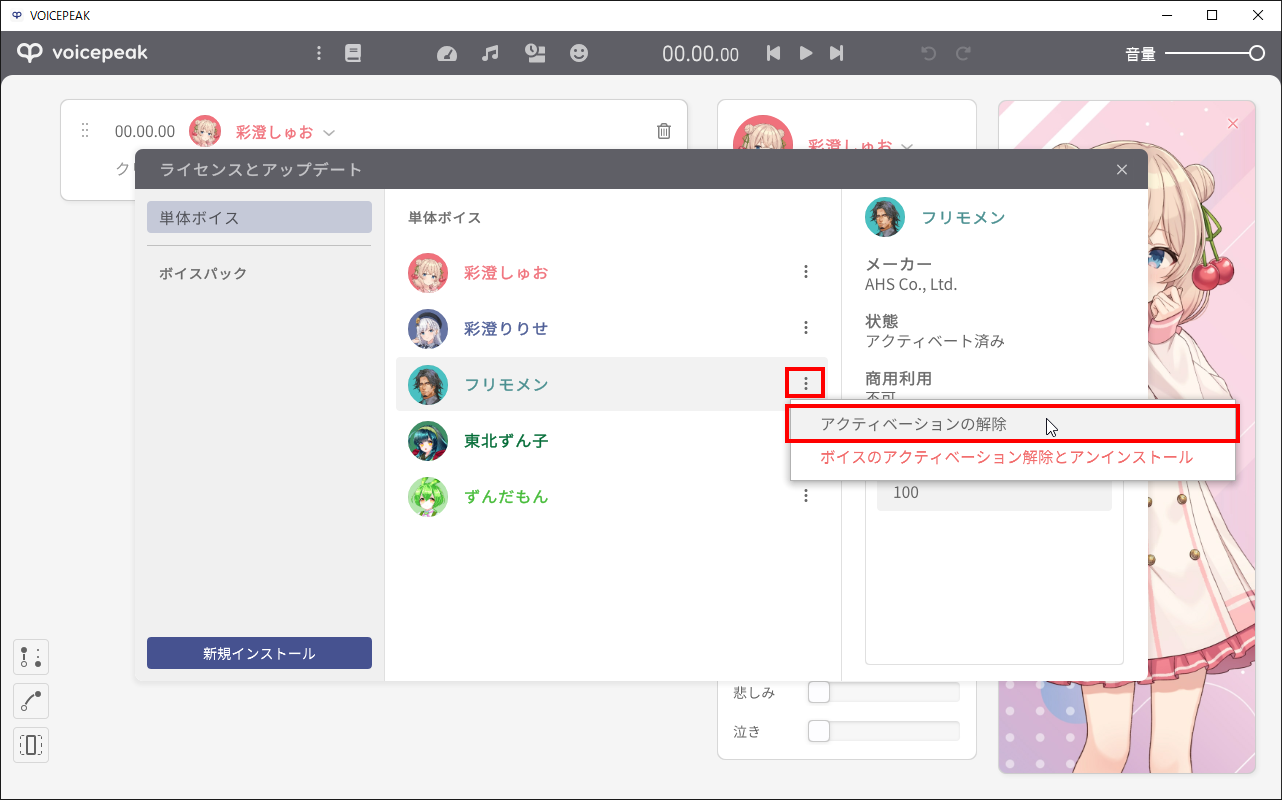1282x800 pixels.
Task: Click the voicepeak logo
Action: click(x=83, y=53)
